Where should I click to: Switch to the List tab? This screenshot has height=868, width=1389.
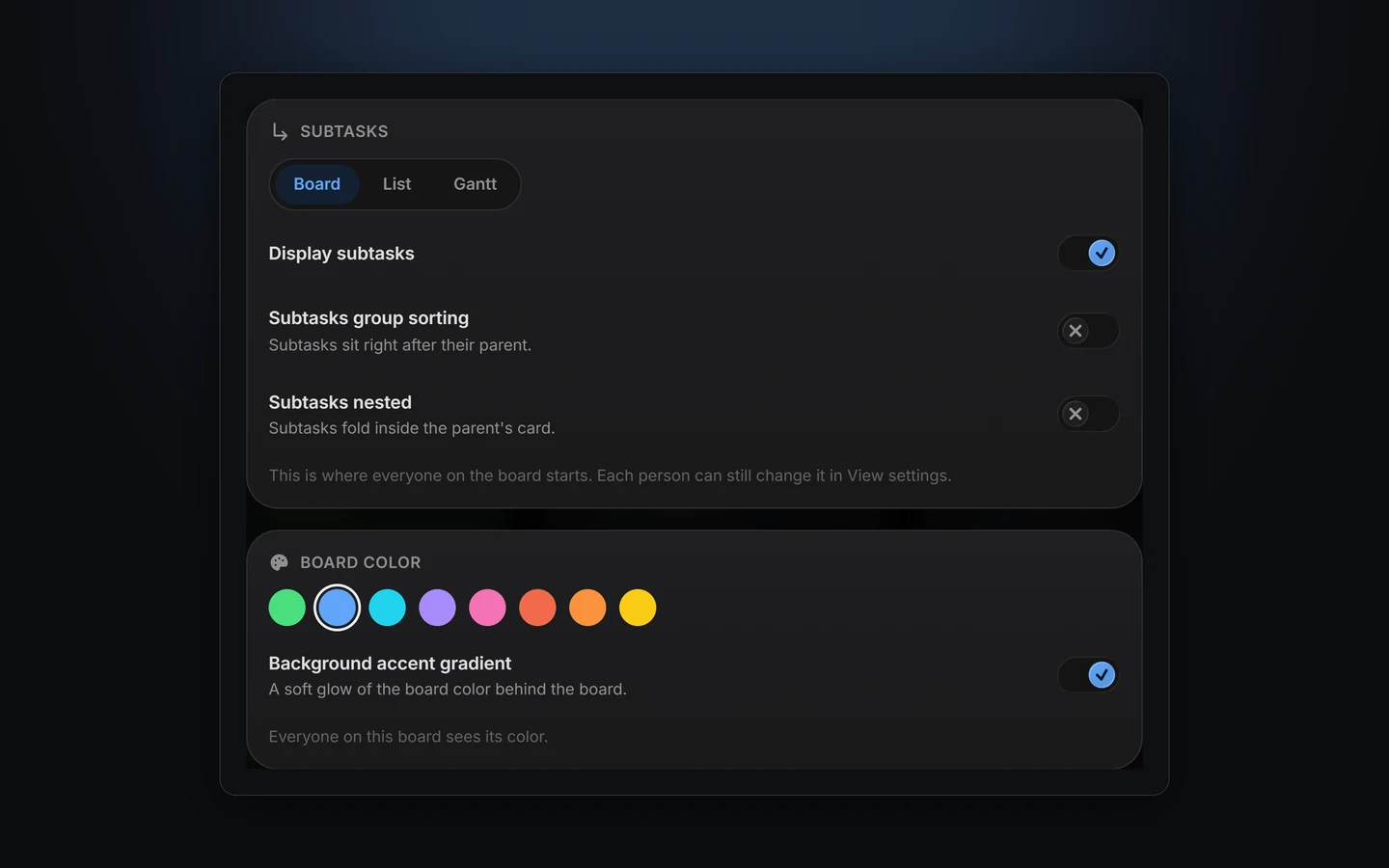396,184
